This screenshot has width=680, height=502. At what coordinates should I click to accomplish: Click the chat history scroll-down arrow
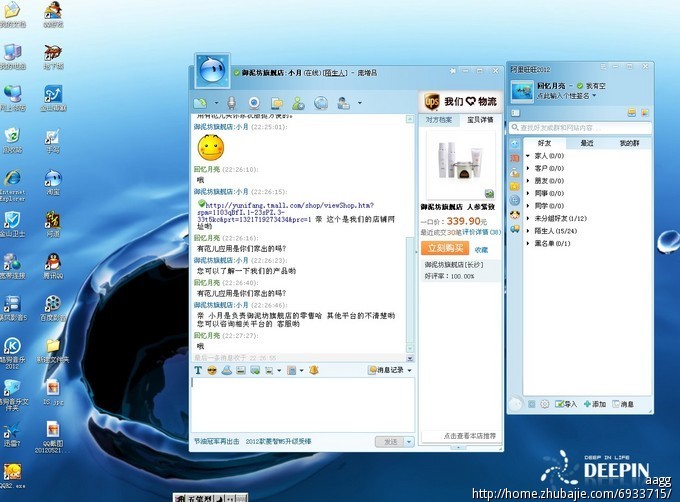click(410, 348)
